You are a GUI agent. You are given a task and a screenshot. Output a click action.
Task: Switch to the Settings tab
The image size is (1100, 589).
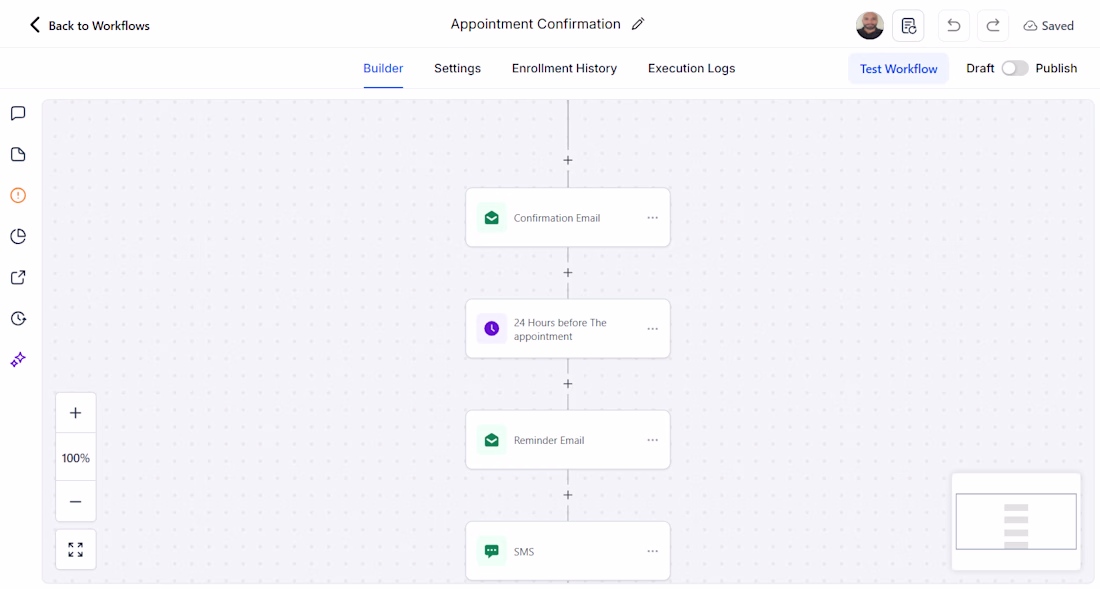point(457,68)
